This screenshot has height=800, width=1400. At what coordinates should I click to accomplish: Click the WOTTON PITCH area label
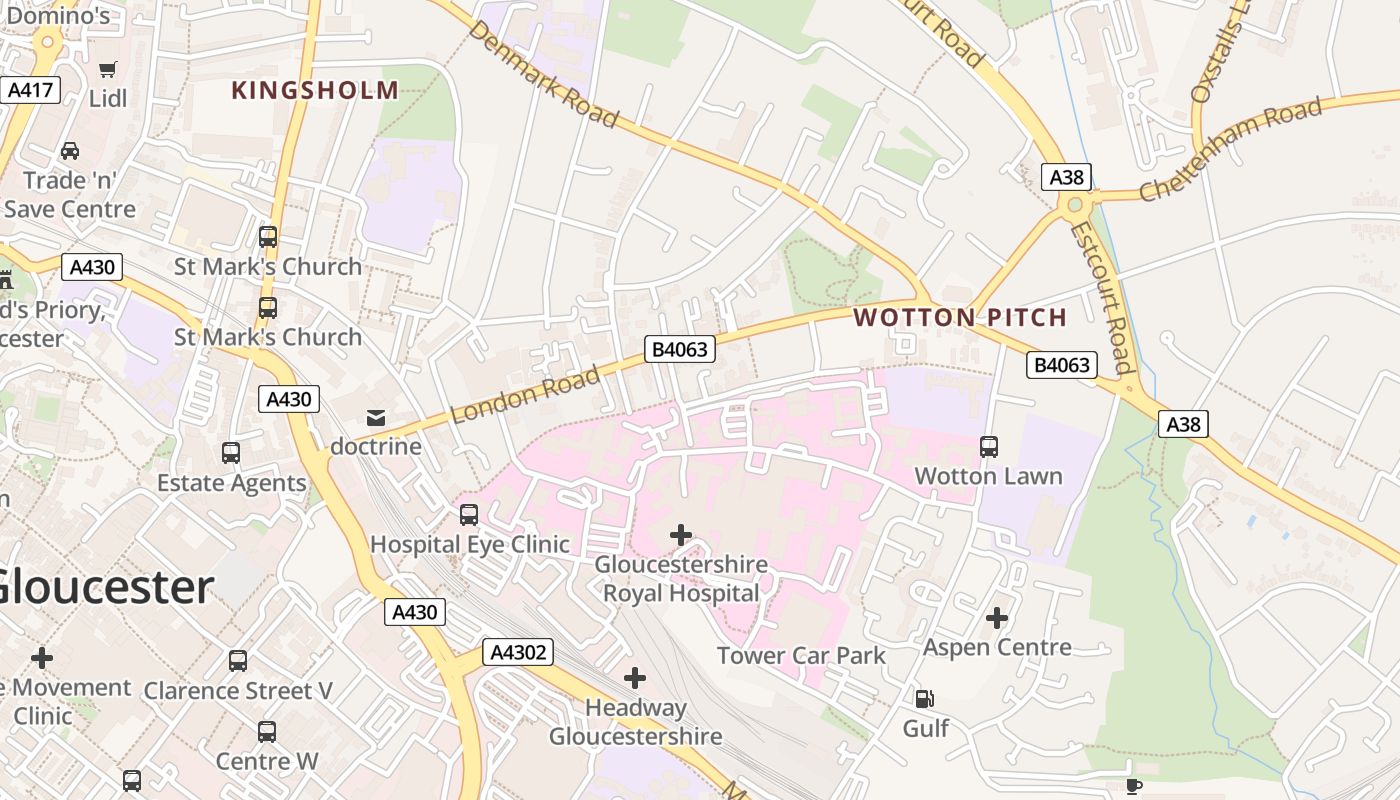[x=960, y=318]
